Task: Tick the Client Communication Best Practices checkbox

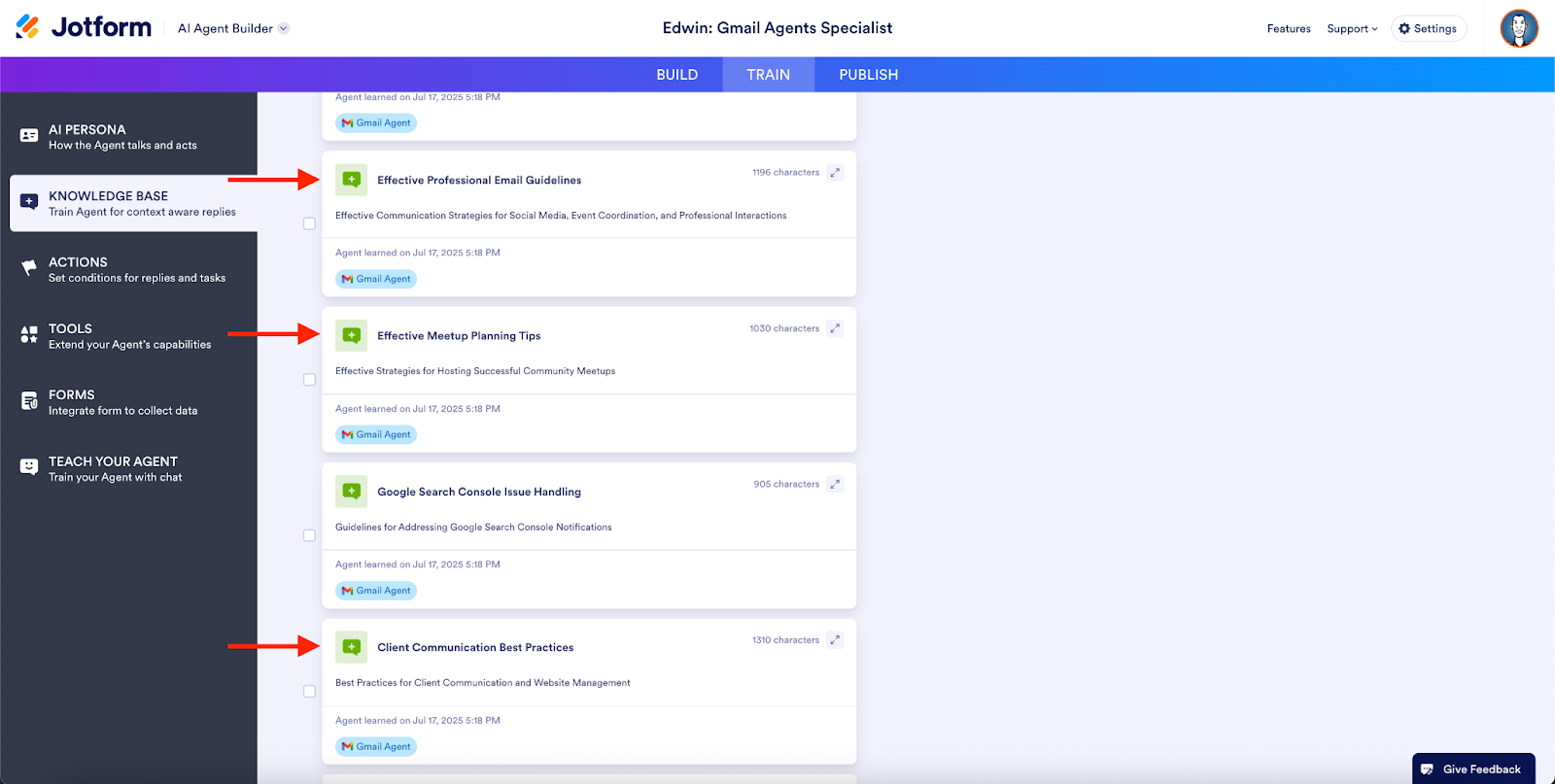Action: tap(309, 692)
